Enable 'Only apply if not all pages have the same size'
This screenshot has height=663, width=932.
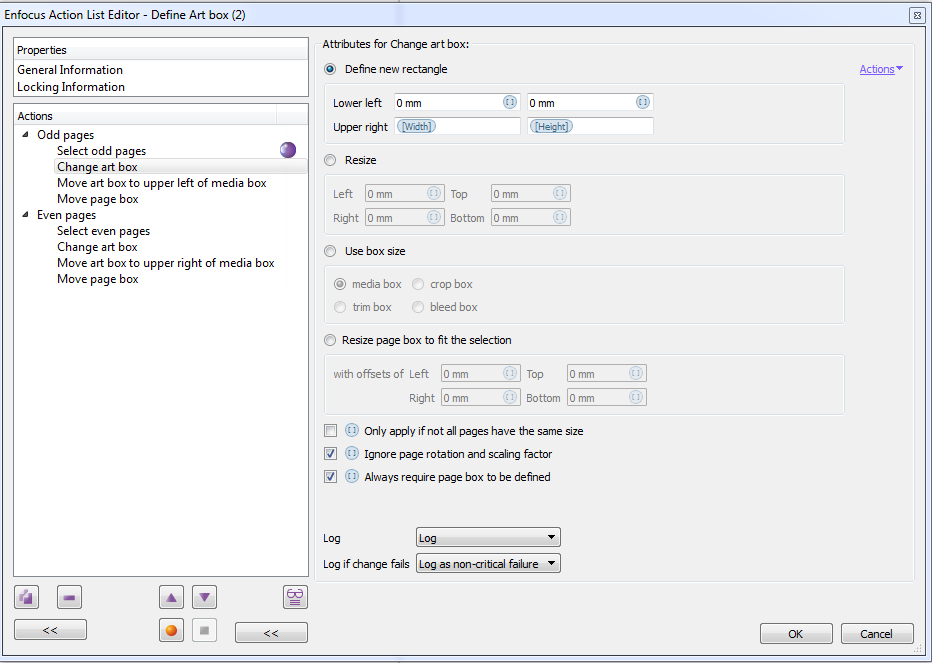point(331,431)
